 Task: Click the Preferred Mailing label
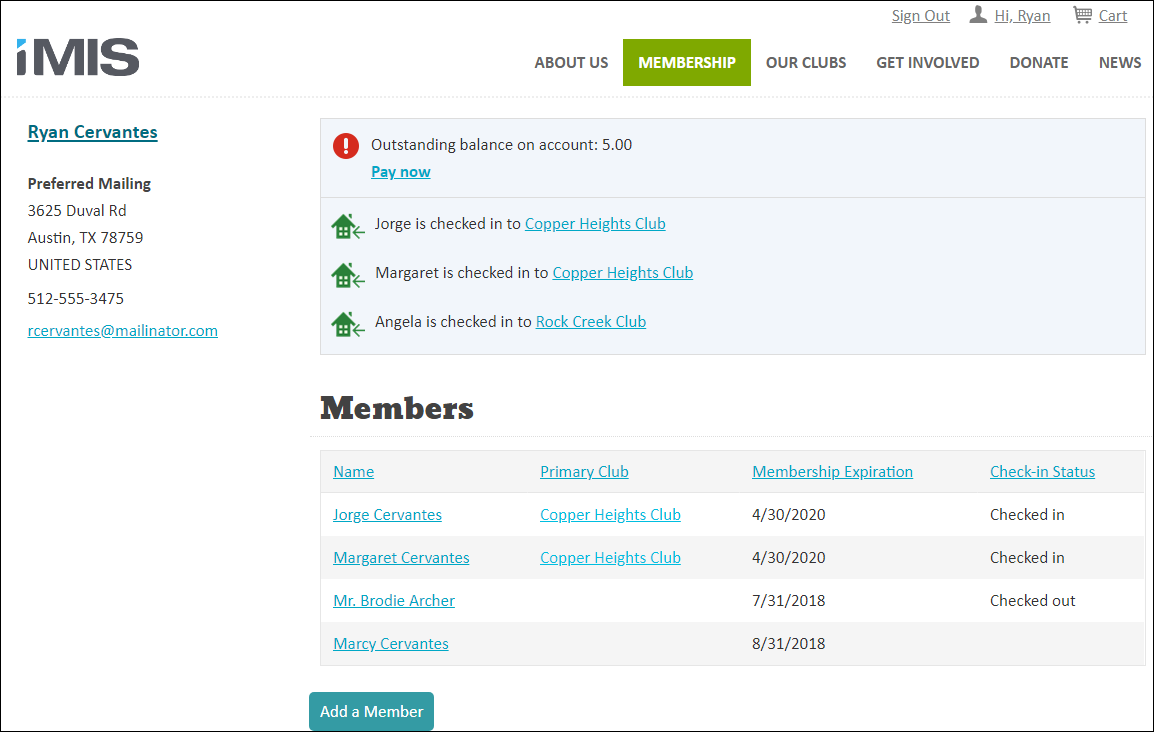tap(89, 183)
